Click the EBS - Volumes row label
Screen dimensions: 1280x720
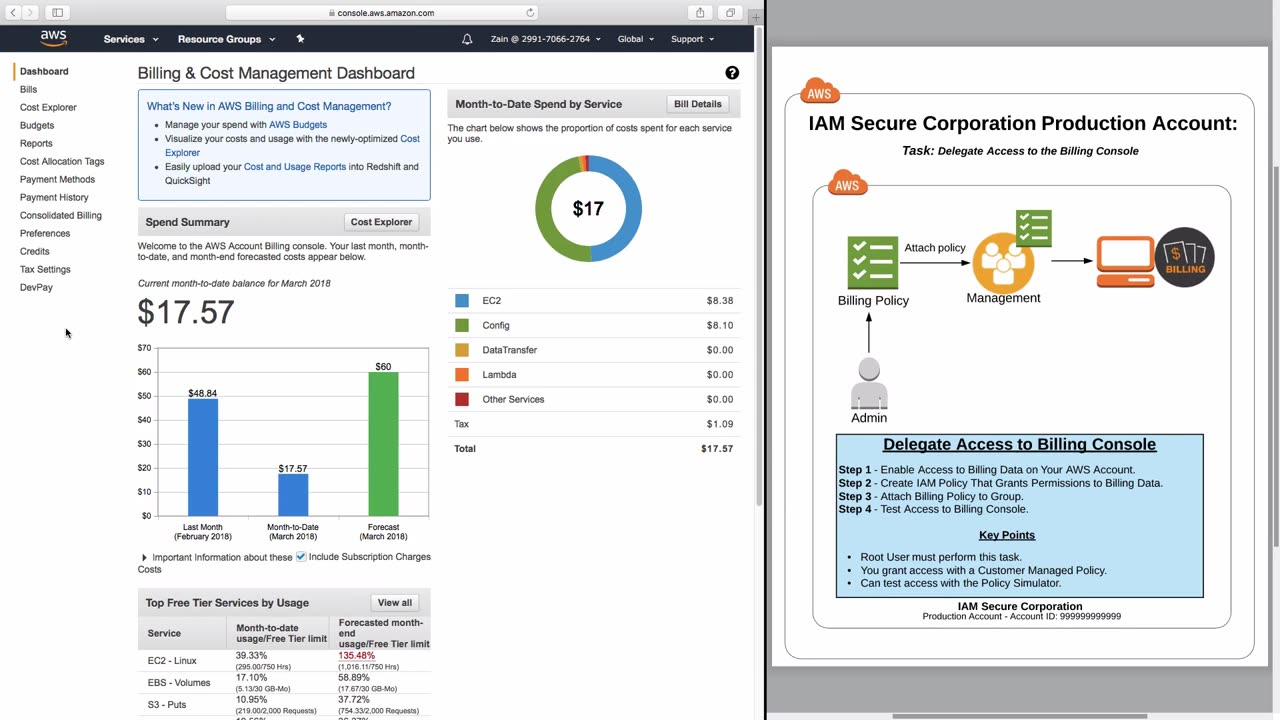[179, 683]
